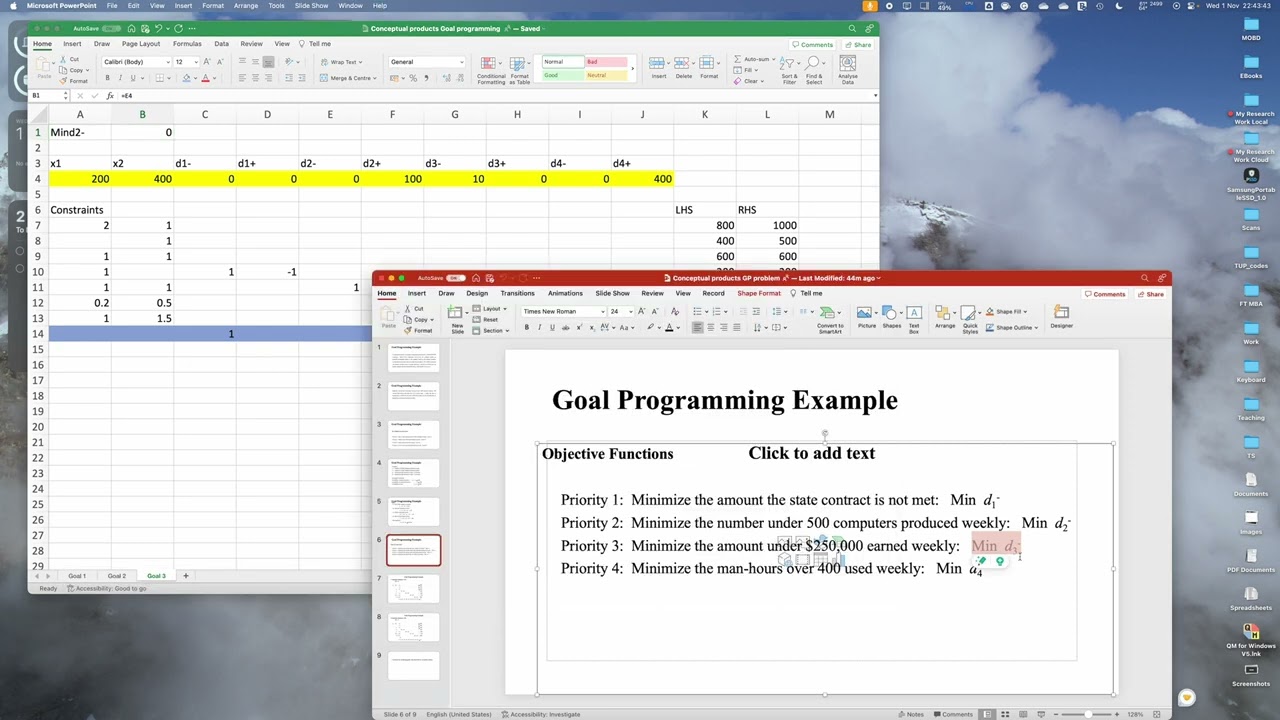The image size is (1280, 720).
Task: Open Page Layout tab in Excel
Action: pos(141,44)
